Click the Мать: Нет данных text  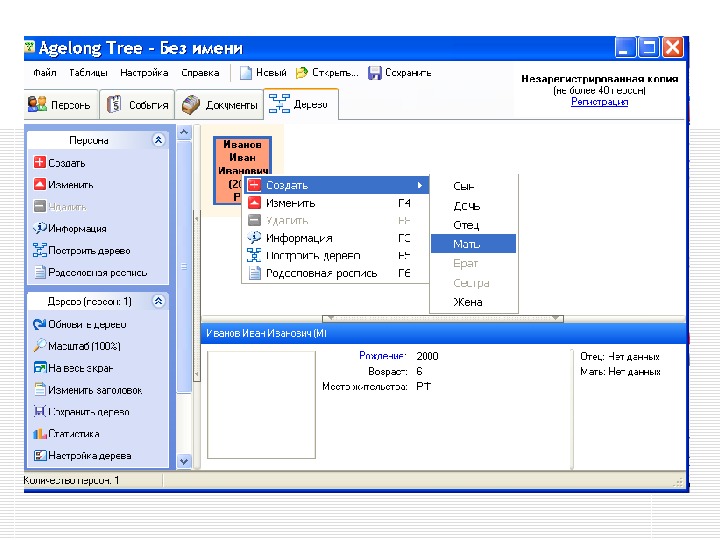[x=620, y=371]
